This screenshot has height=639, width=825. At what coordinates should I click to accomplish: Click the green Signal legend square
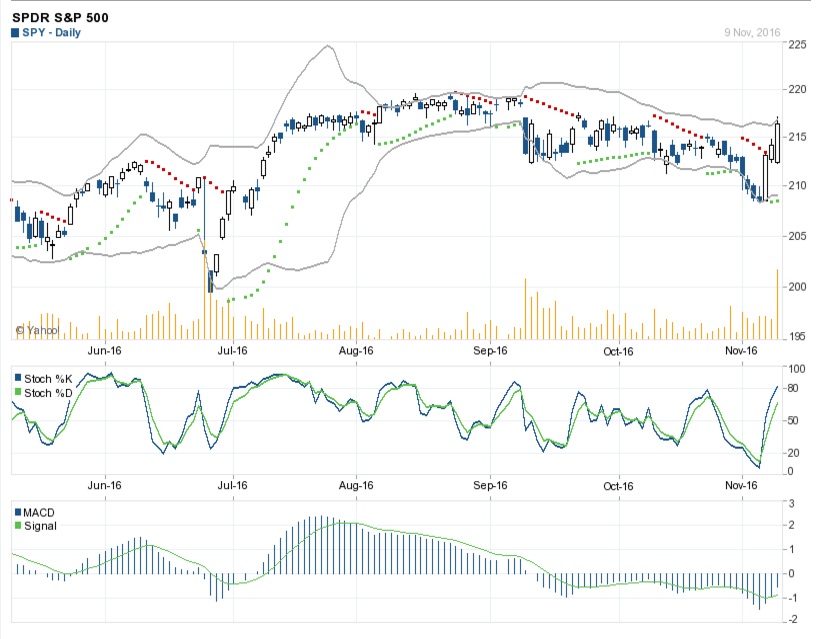coord(18,525)
